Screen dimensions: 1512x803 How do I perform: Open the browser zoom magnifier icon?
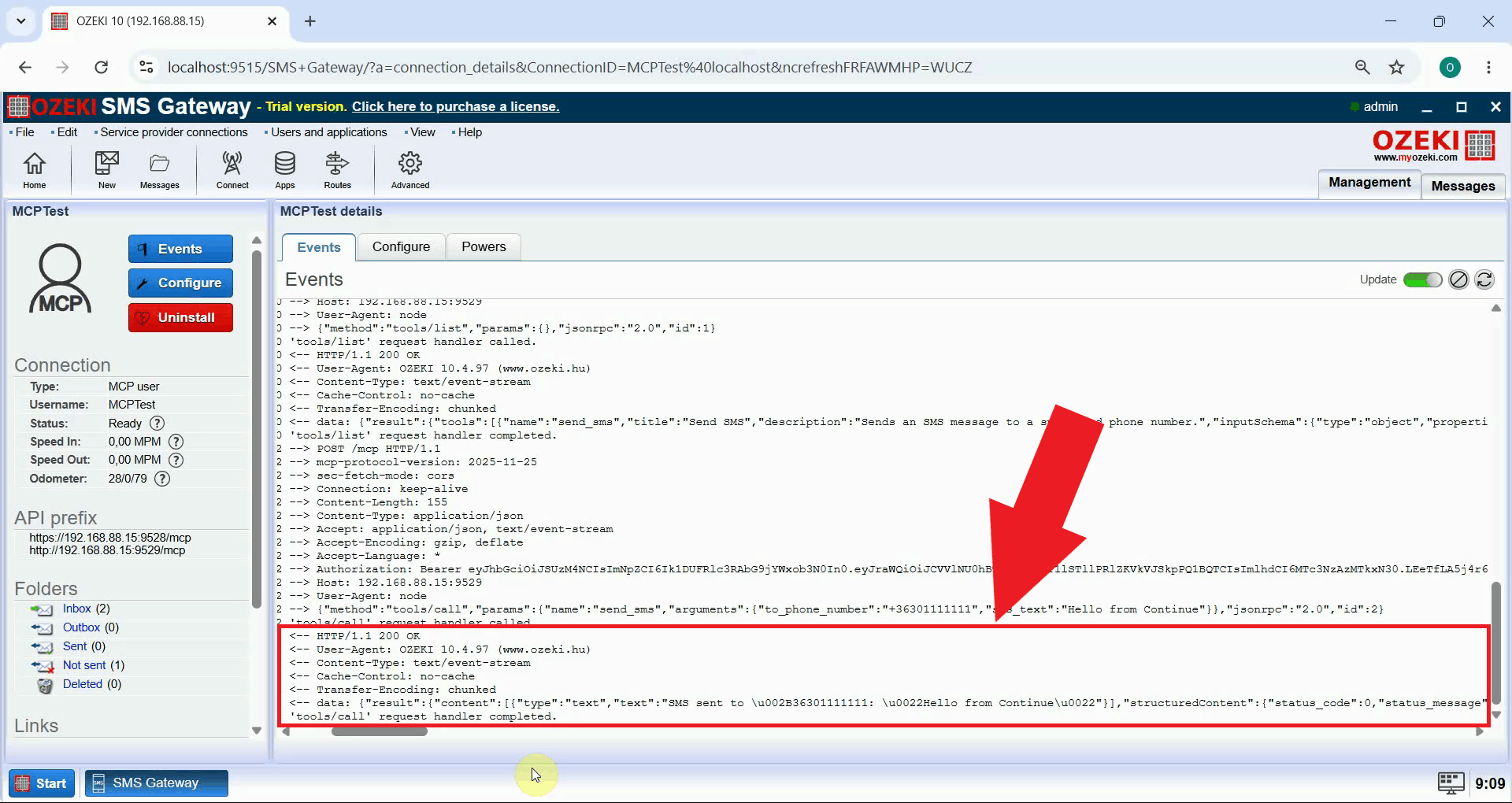[1362, 67]
